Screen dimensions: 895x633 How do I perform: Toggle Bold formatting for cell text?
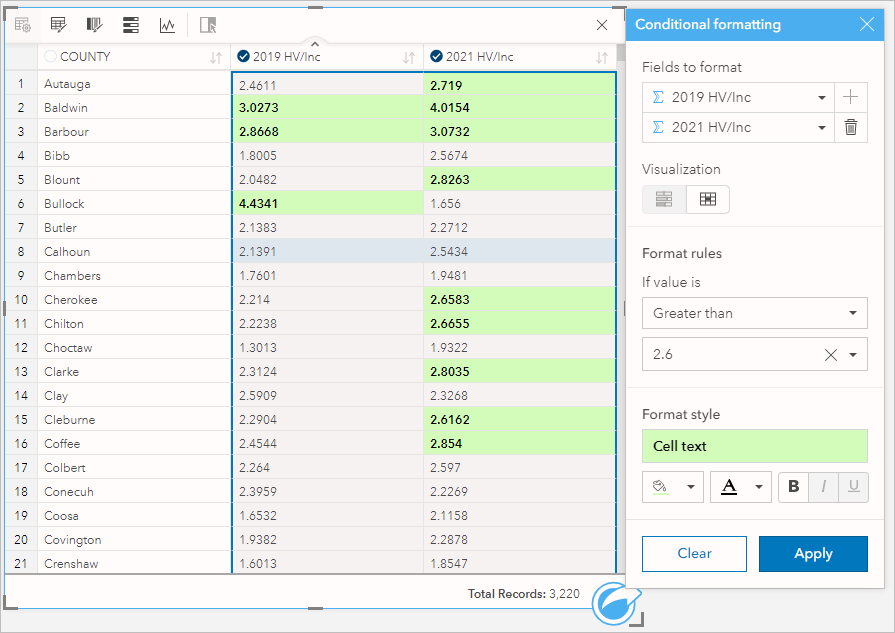tap(793, 487)
